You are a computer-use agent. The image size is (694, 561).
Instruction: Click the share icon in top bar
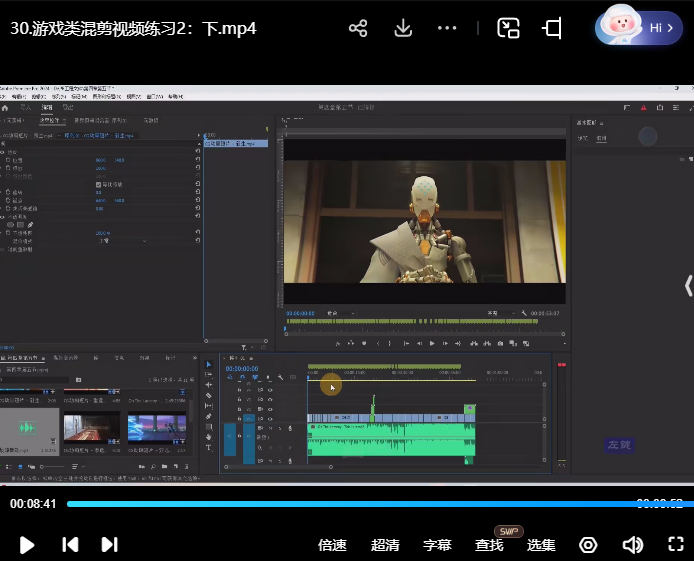(x=358, y=28)
